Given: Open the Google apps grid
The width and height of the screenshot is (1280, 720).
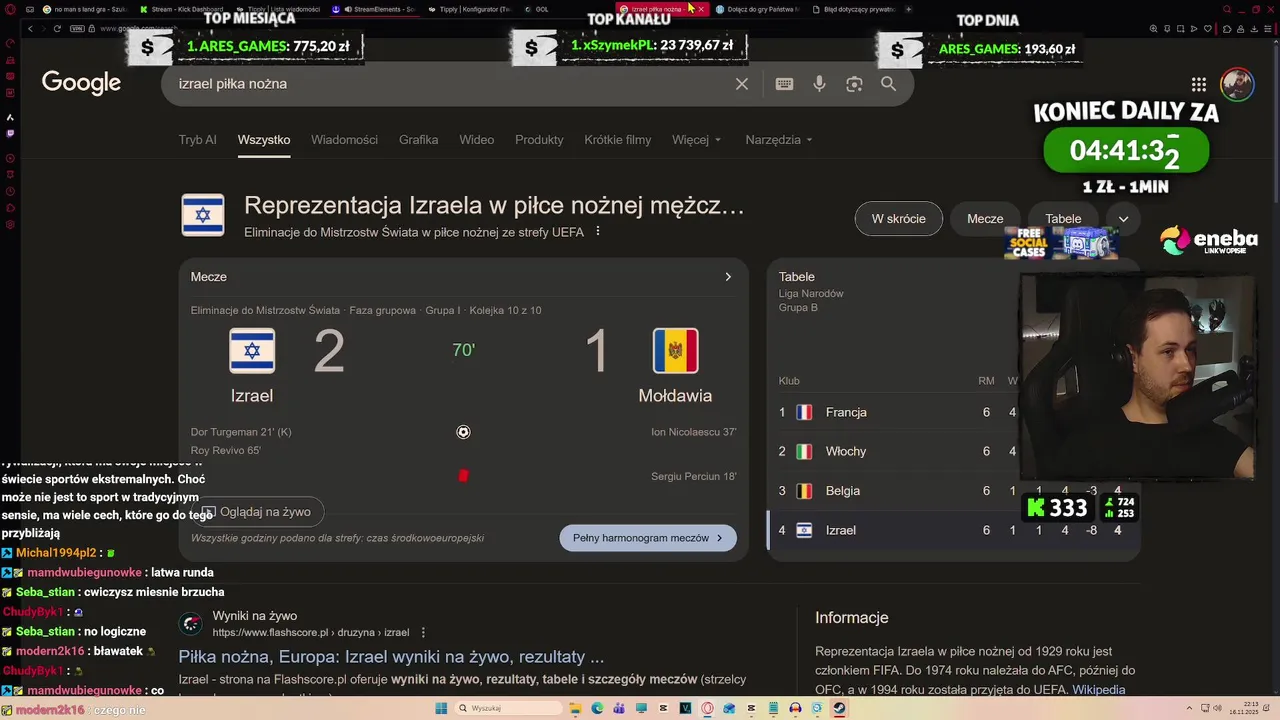Looking at the screenshot, I should click(x=1199, y=84).
